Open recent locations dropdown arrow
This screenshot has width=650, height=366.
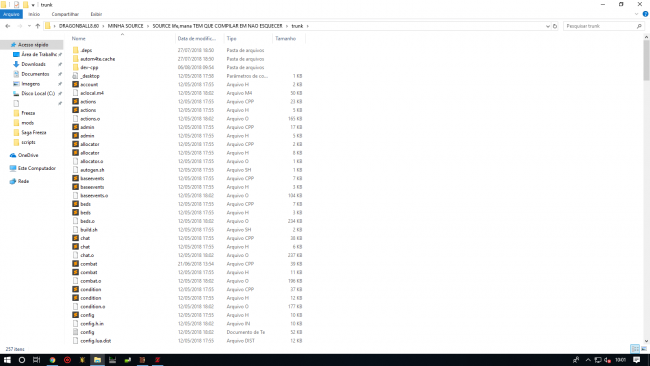[29, 26]
